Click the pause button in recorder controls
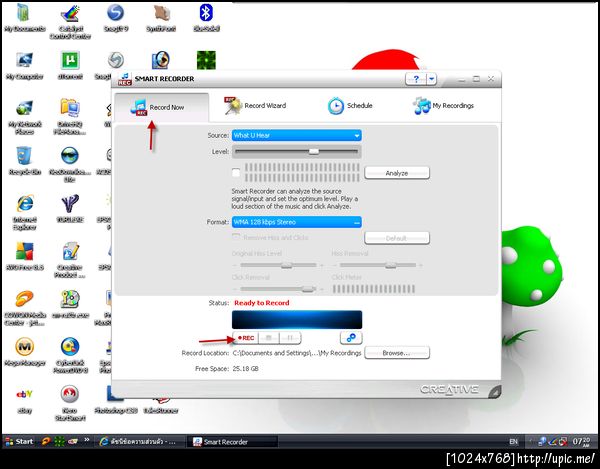Viewport: 600px width, 469px height. click(x=290, y=338)
